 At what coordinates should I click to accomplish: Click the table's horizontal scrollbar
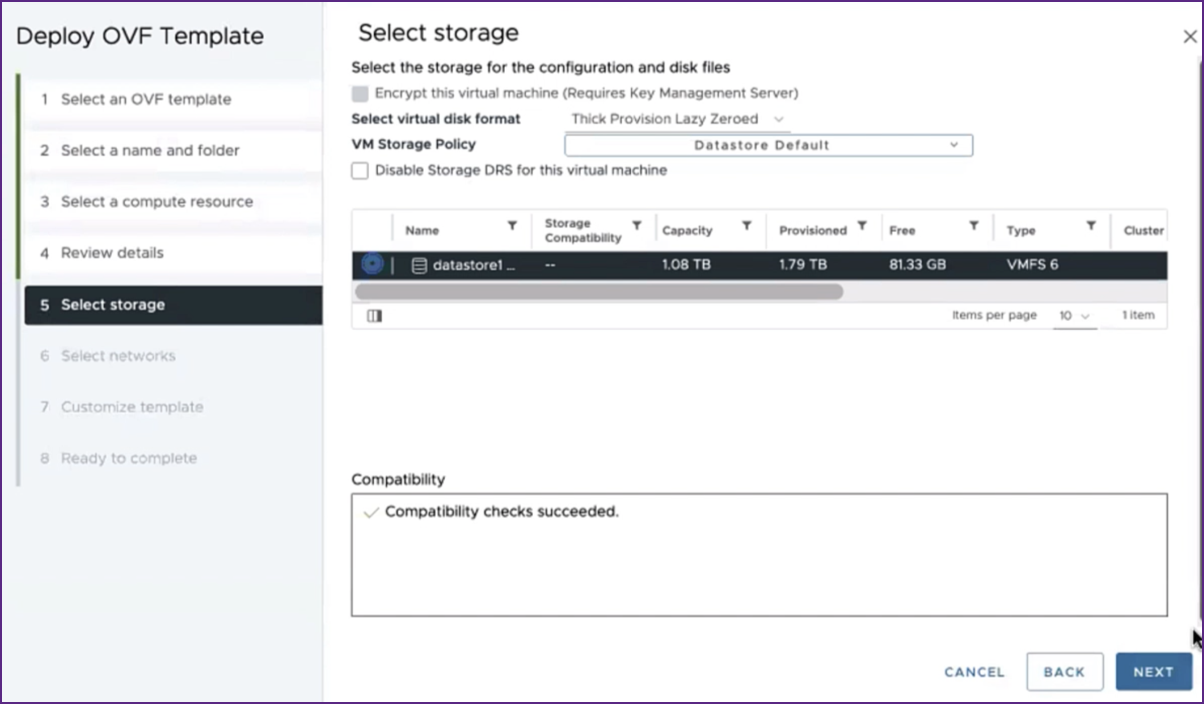[598, 291]
